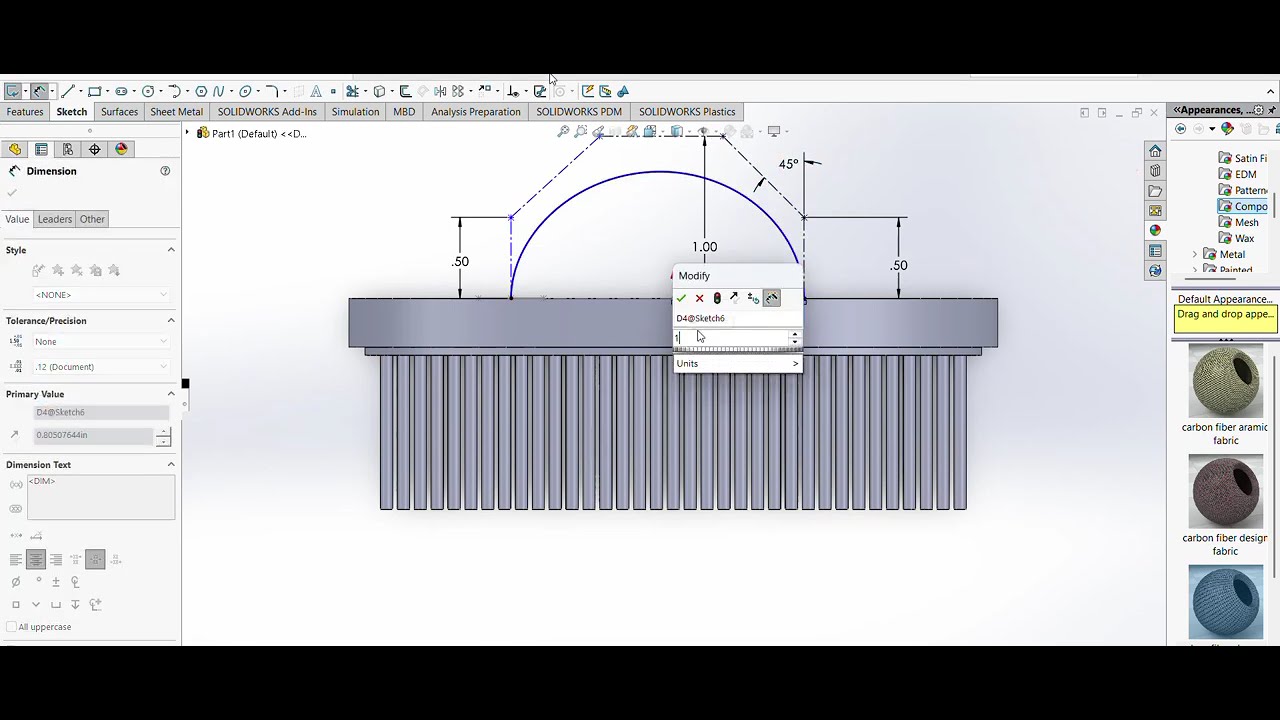This screenshot has height=720, width=1280.
Task: Insert the diameter symbol into dimension text
Action: tap(16, 582)
